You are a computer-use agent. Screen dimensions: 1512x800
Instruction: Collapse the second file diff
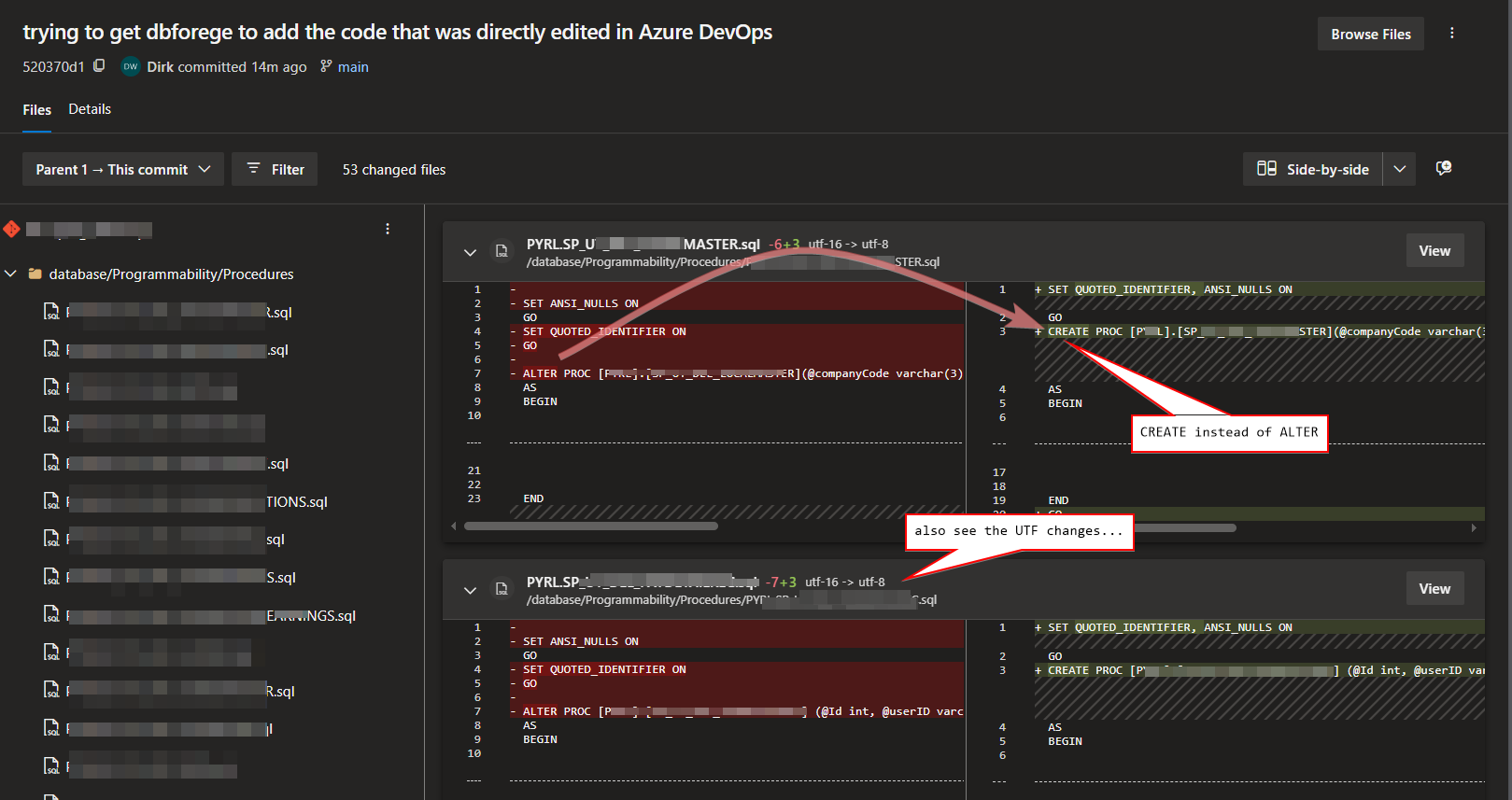(x=470, y=590)
